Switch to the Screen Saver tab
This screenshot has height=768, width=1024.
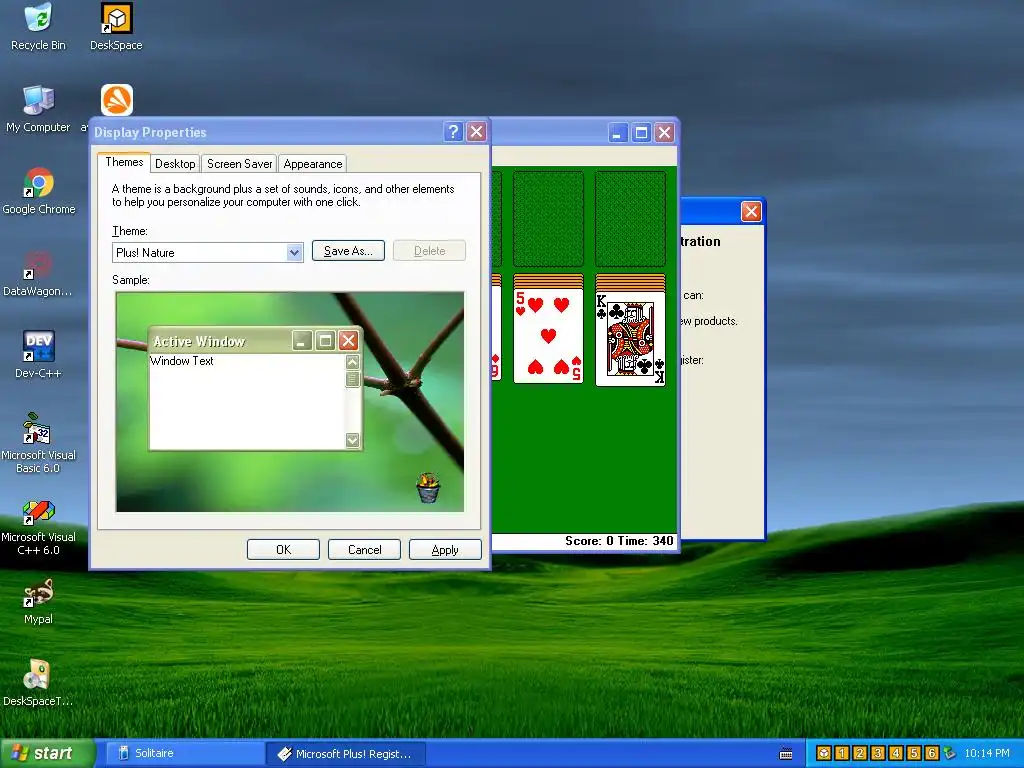[x=240, y=164]
